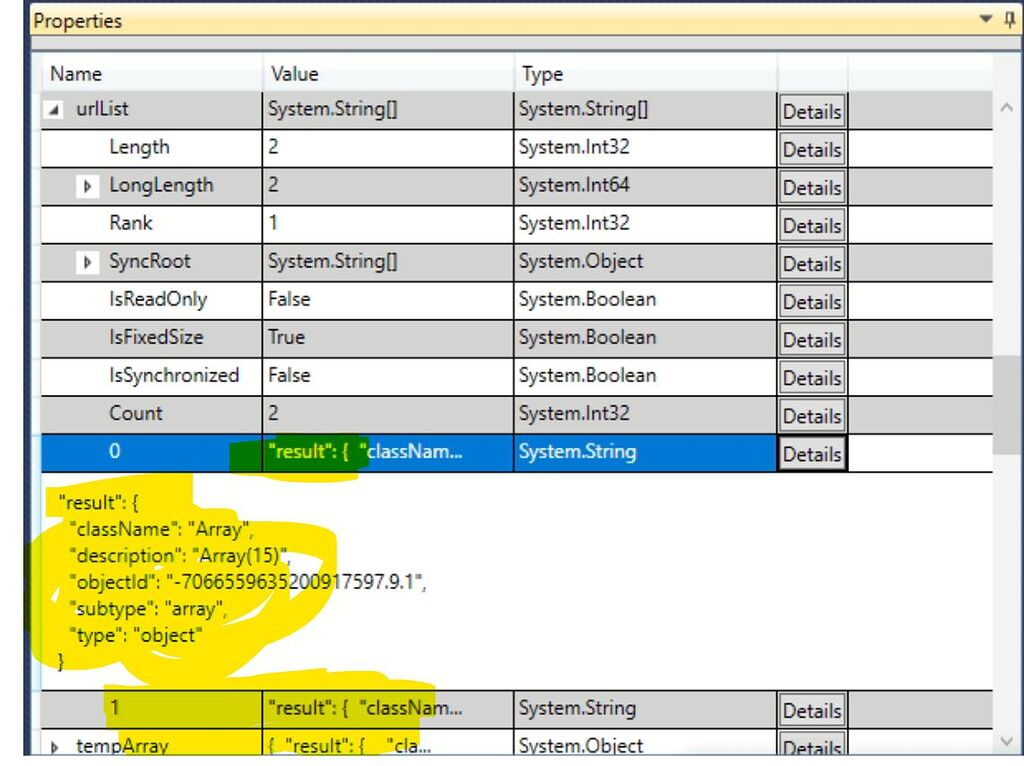Click SyncRoot value System.String[]
The height and width of the screenshot is (766, 1024).
tap(332, 261)
